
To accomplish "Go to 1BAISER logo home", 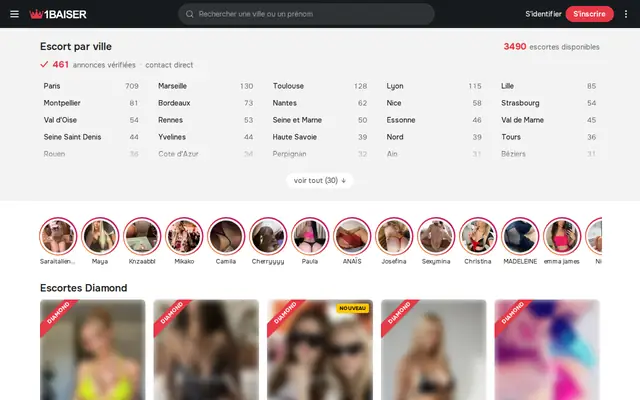I will pos(58,14).
